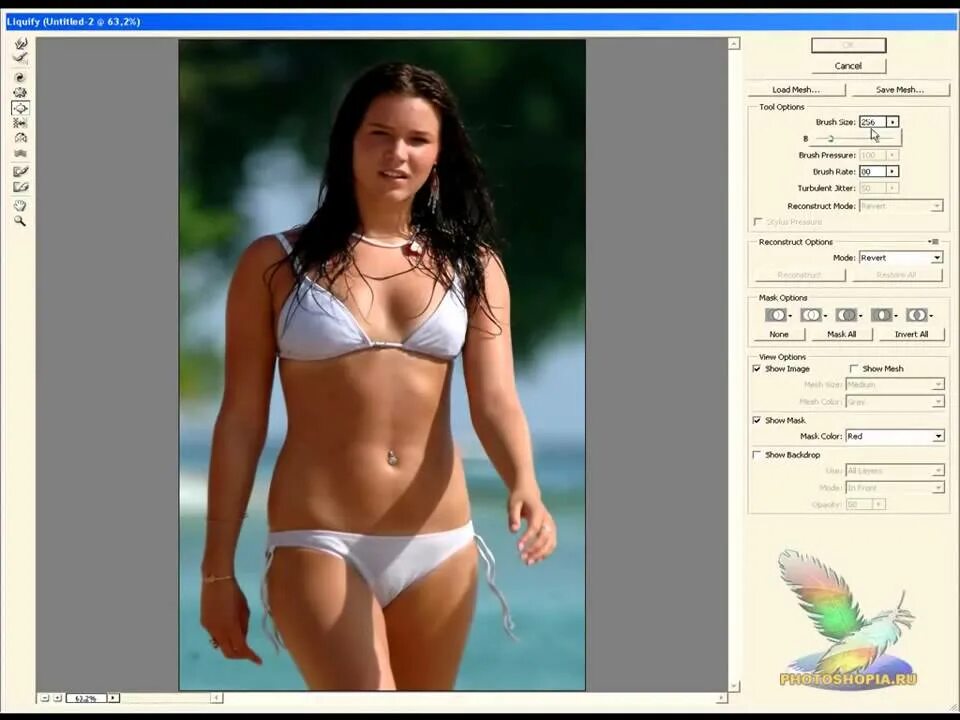
Task: Click the Add to Selection mask icon
Action: coord(811,315)
